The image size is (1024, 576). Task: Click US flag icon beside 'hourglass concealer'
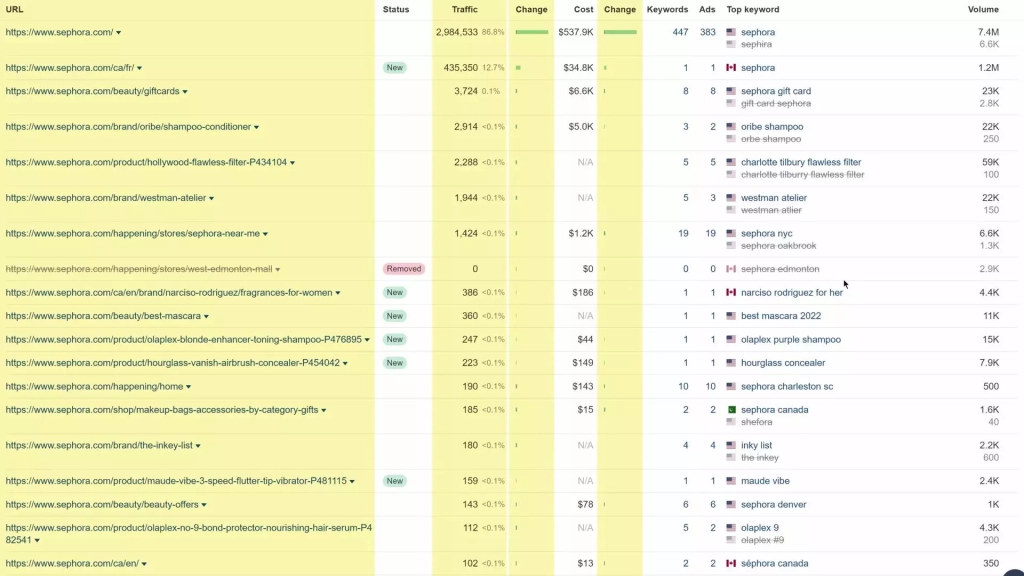[x=731, y=362]
